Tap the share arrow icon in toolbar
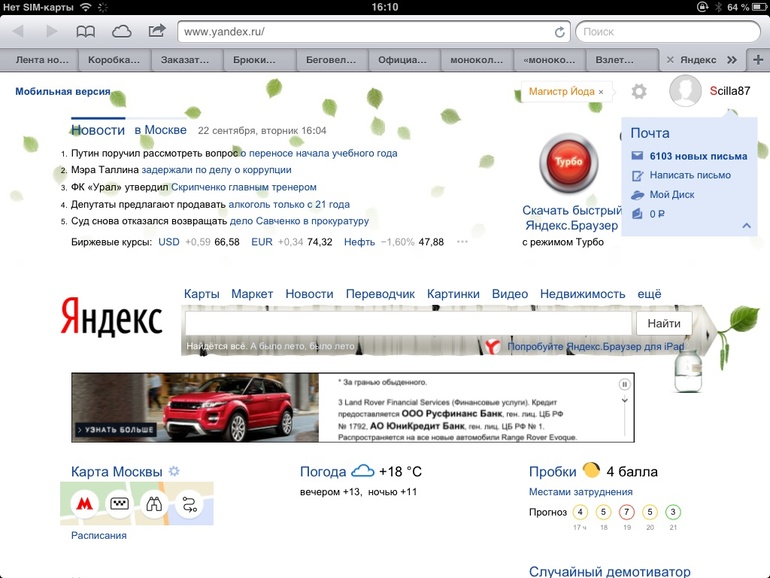This screenshot has width=770, height=578. [156, 31]
